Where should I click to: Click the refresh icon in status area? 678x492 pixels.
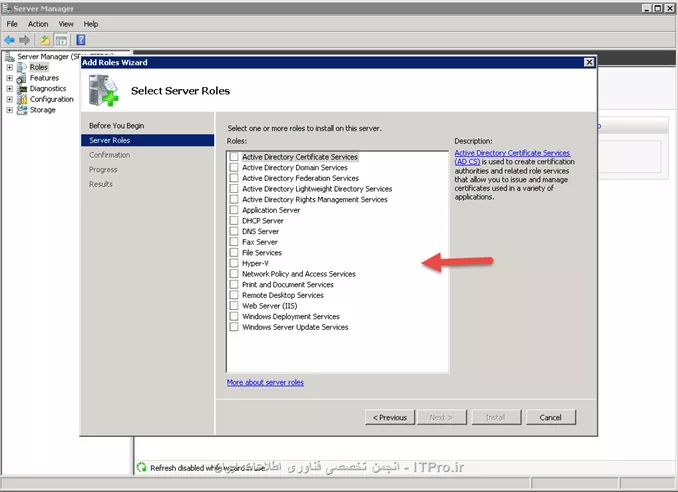pos(141,467)
